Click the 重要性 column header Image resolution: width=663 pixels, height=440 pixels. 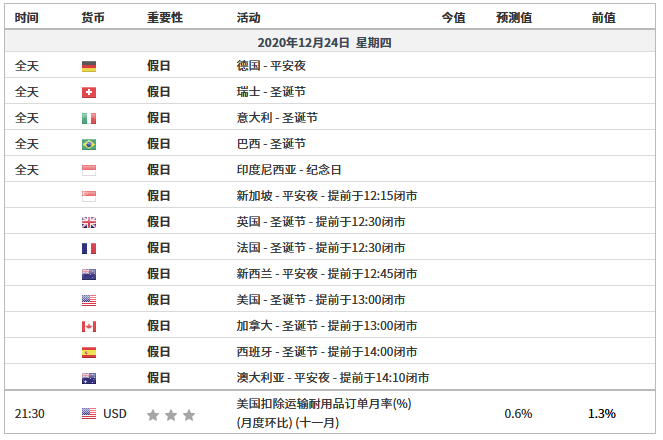tap(165, 18)
